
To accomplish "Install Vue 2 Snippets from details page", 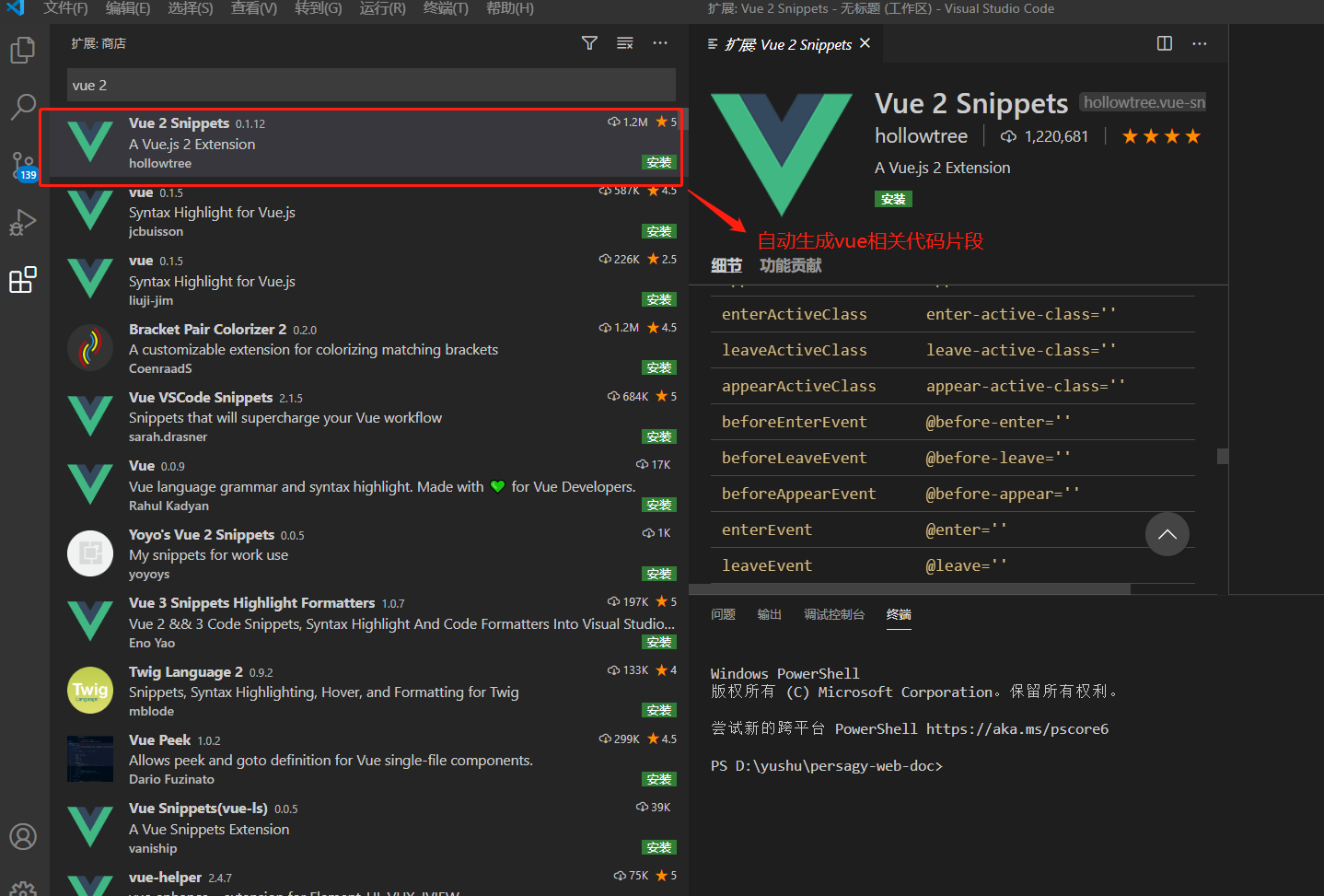I will (x=893, y=199).
